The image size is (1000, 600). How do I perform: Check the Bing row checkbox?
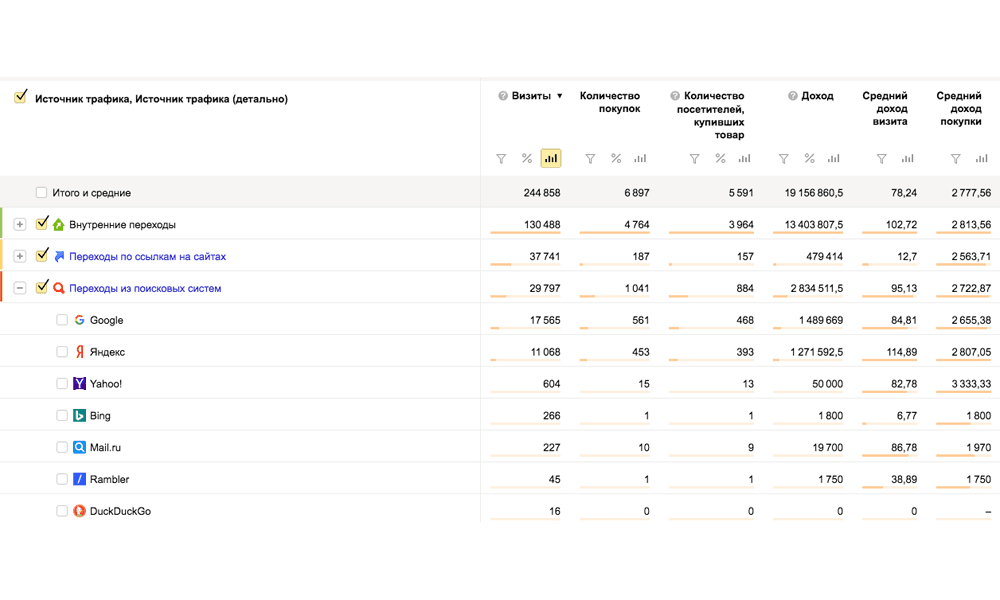62,415
